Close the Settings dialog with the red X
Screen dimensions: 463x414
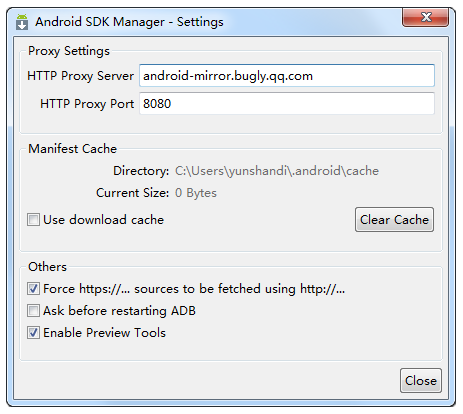[425, 17]
